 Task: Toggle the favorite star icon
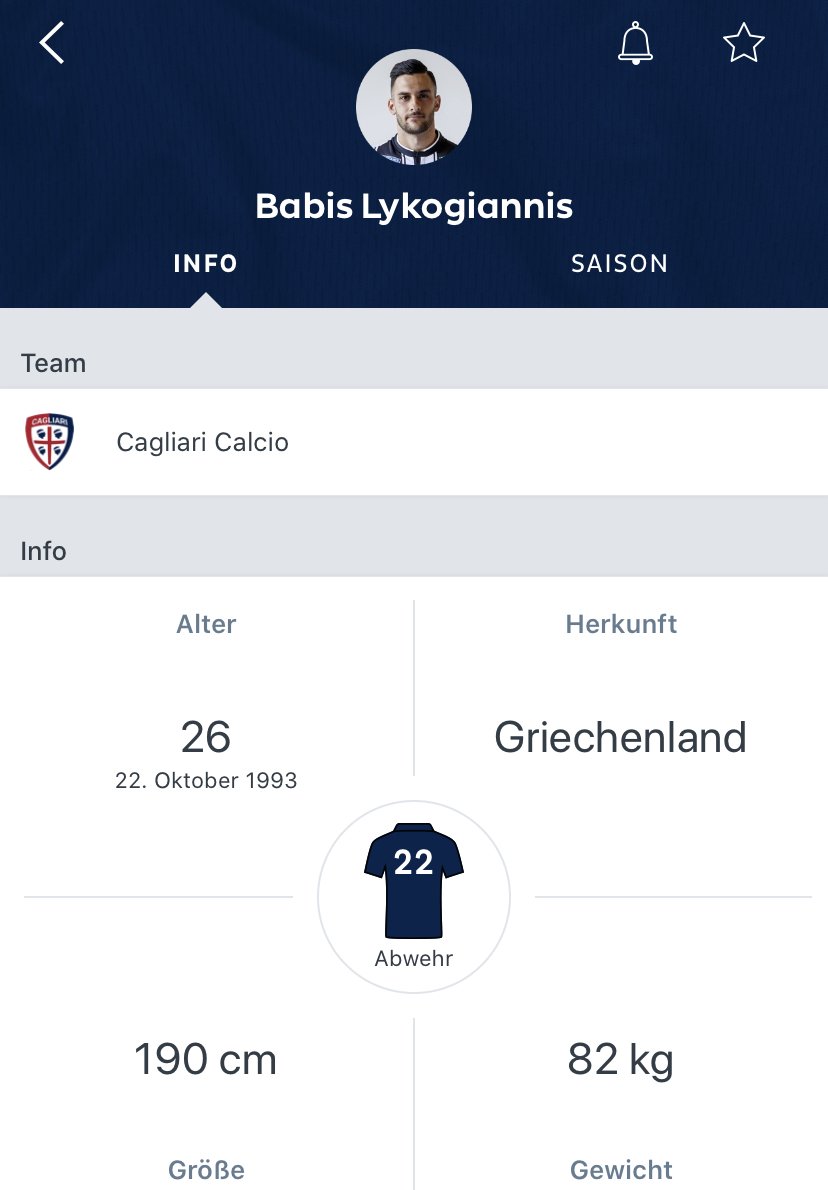click(743, 42)
